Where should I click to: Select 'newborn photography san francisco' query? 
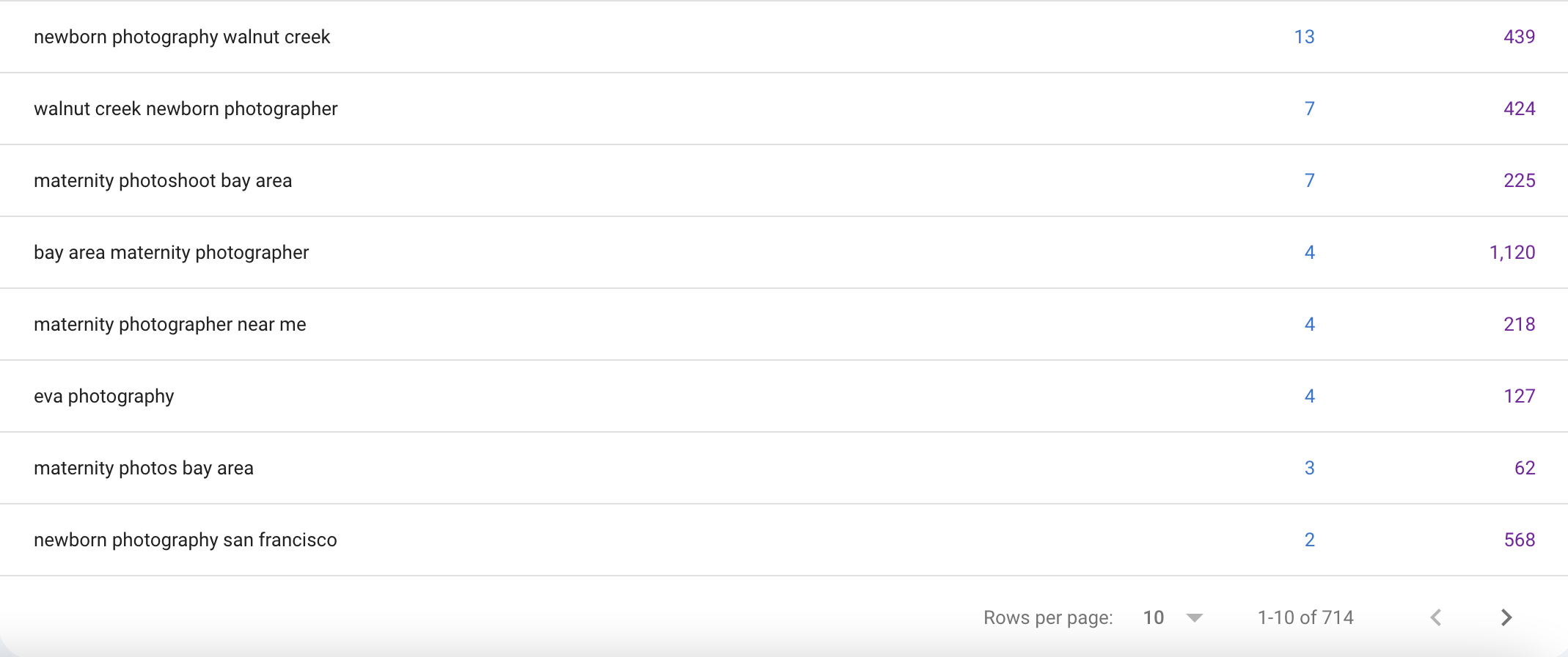[186, 540]
